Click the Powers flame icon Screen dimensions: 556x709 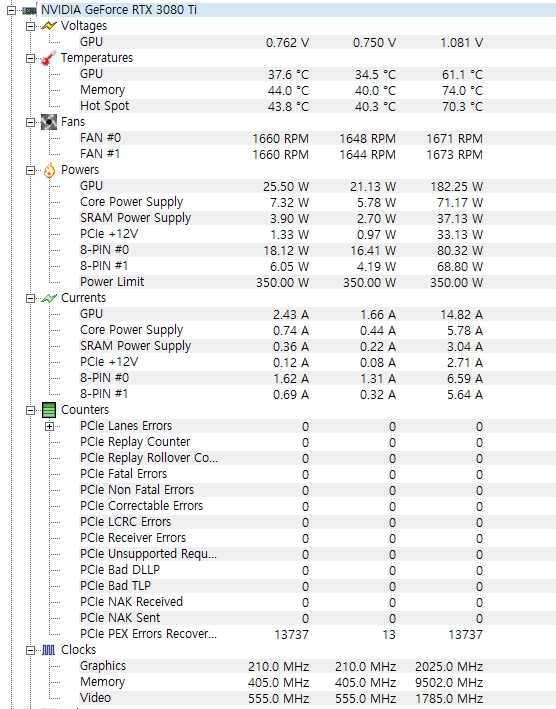pyautogui.click(x=49, y=170)
